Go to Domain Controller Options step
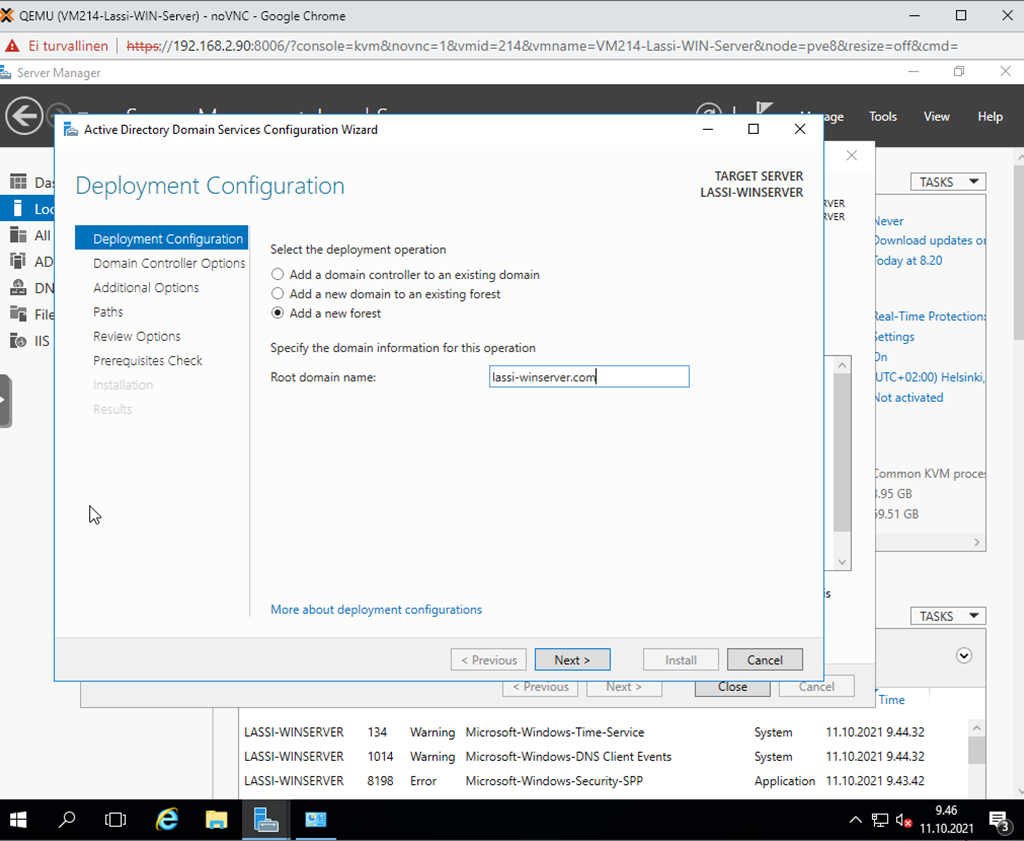 169,263
